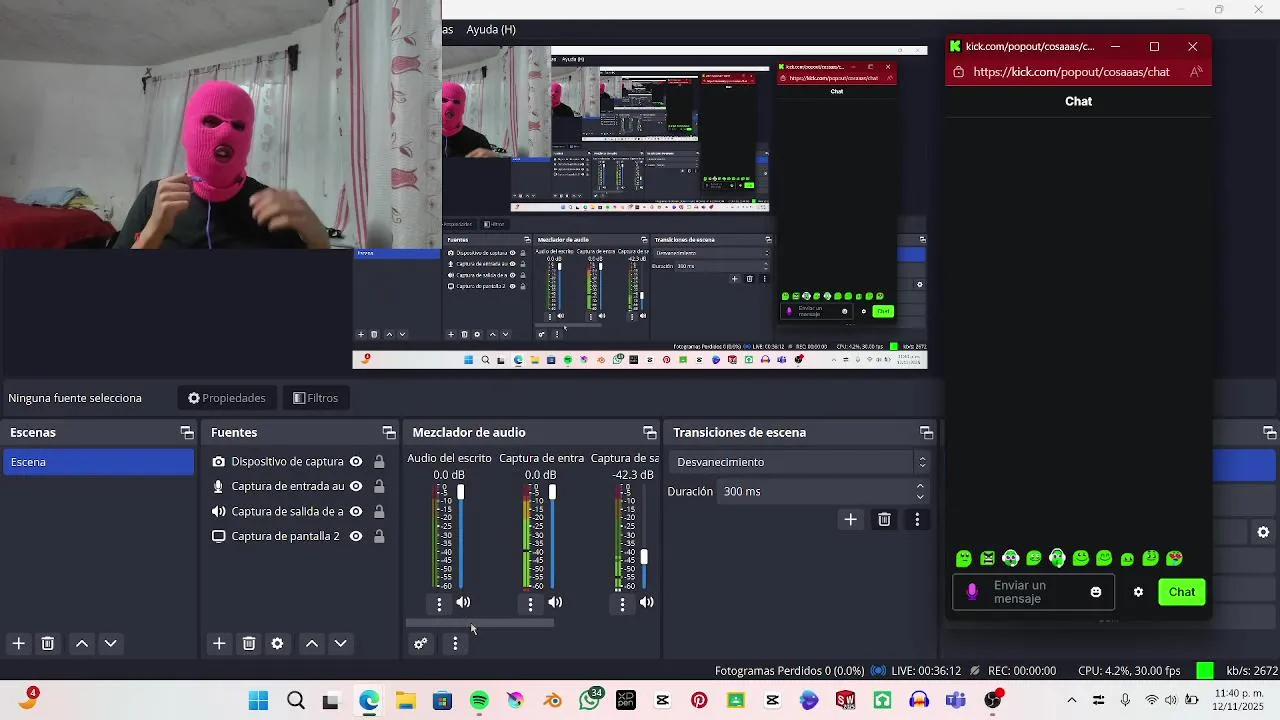Image resolution: width=1280 pixels, height=720 pixels.
Task: Click the audio mixer horizontal scrollbar
Action: click(x=479, y=623)
